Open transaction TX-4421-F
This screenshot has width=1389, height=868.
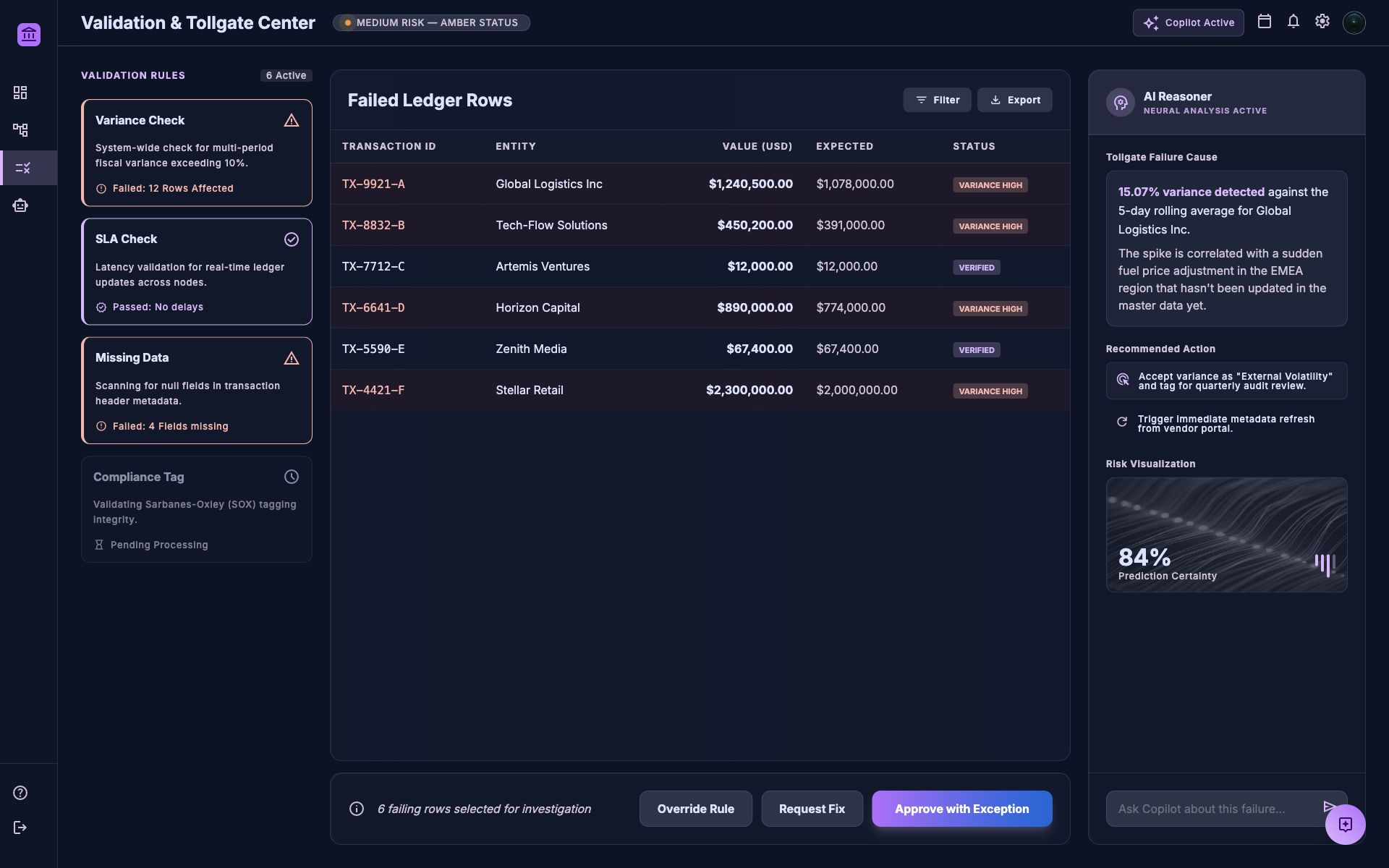pos(373,390)
